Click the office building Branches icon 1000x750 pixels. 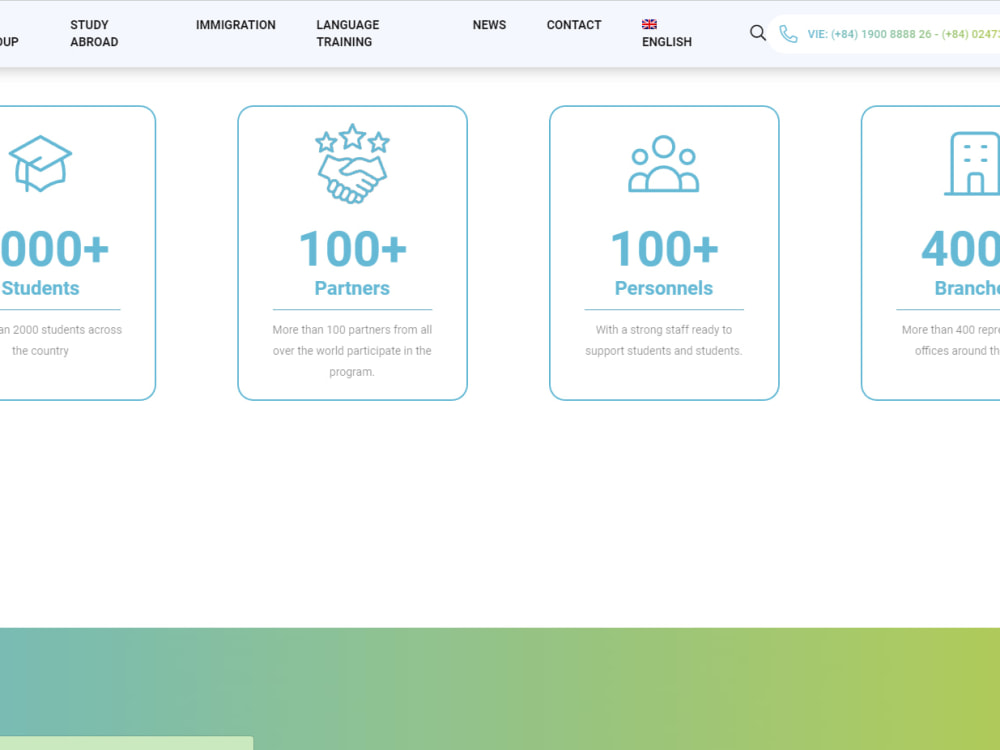tap(972, 163)
